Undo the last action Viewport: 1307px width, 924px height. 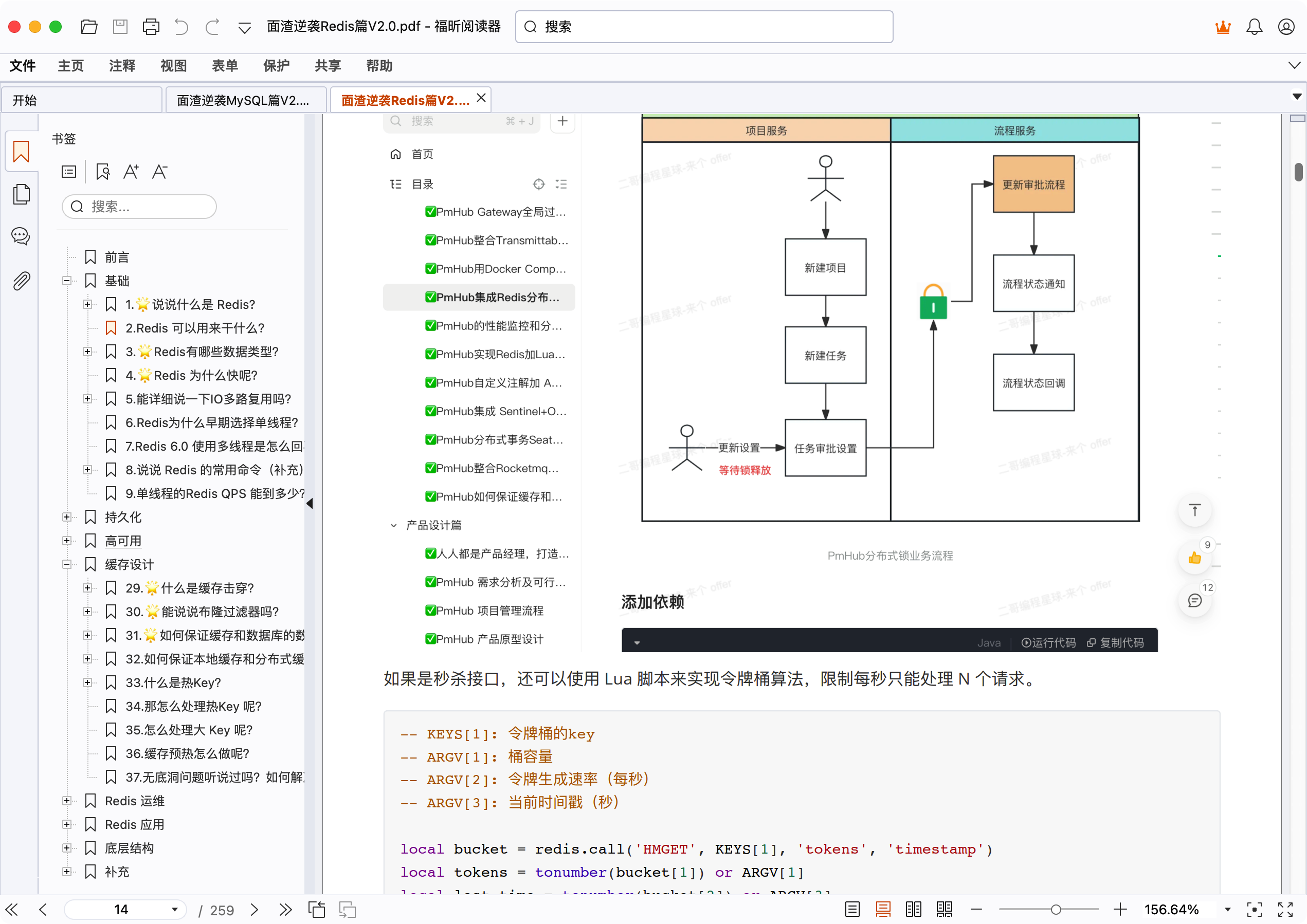(181, 26)
